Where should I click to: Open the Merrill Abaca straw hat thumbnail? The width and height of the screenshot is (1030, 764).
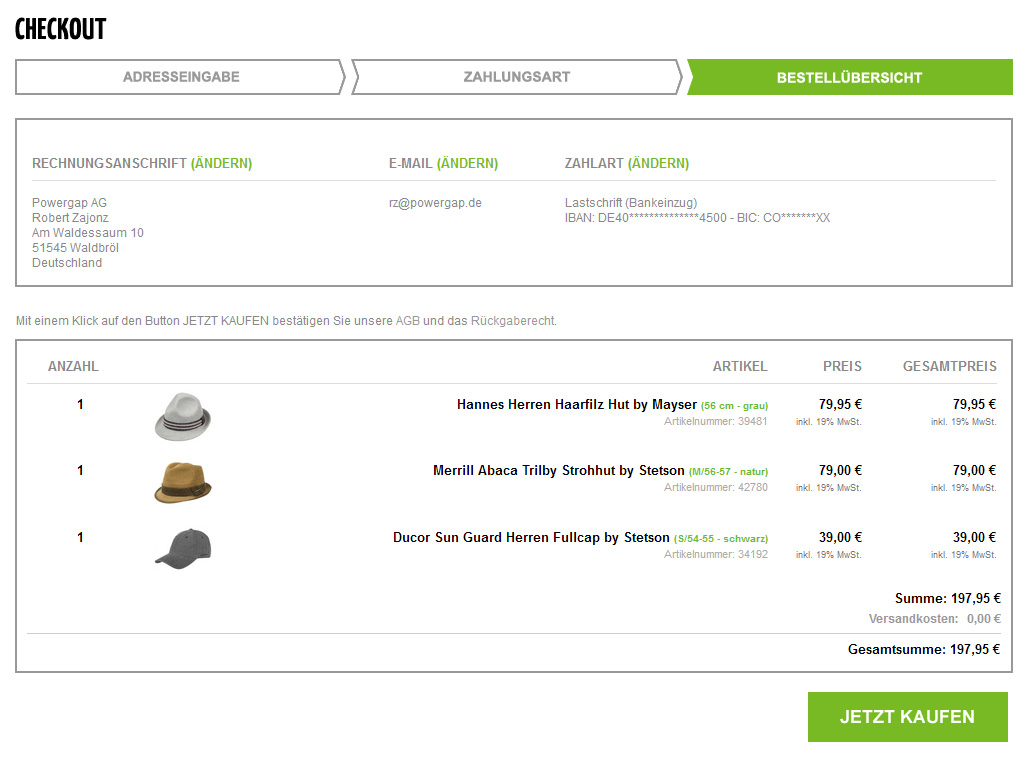pos(183,482)
